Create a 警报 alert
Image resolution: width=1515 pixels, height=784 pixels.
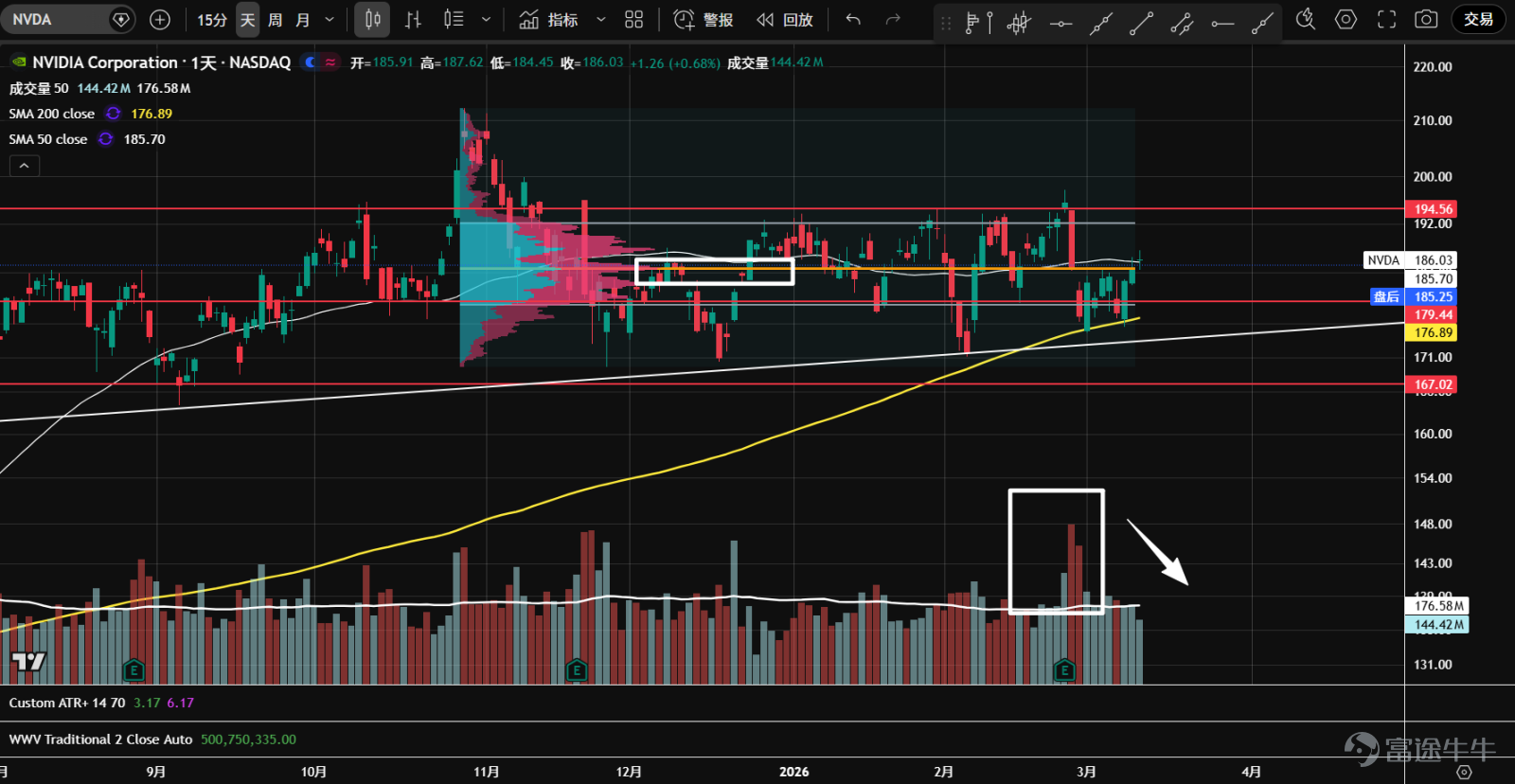coord(703,19)
